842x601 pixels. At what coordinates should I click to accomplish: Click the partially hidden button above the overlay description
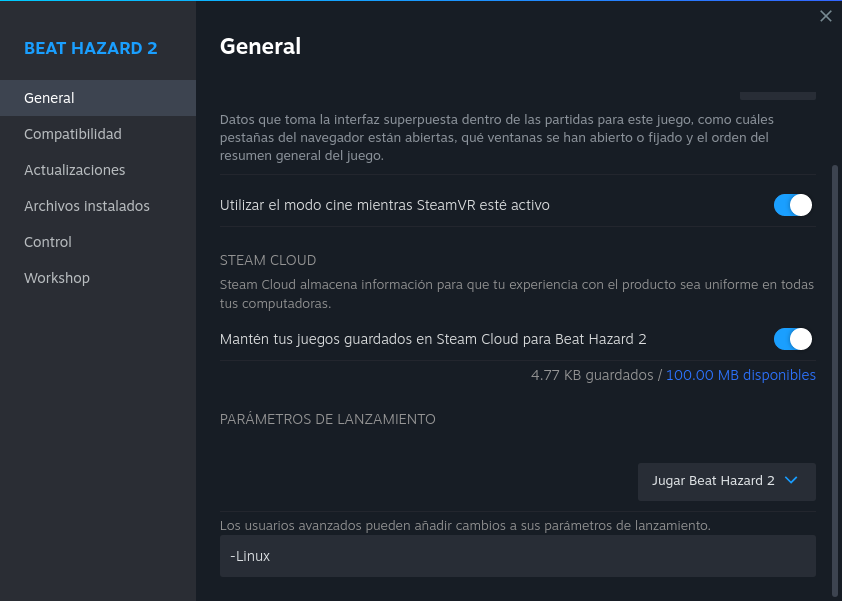click(777, 96)
